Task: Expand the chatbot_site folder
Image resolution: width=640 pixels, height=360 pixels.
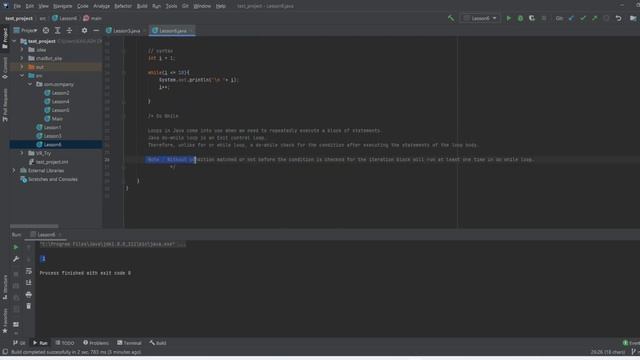Action: pyautogui.click(x=22, y=58)
